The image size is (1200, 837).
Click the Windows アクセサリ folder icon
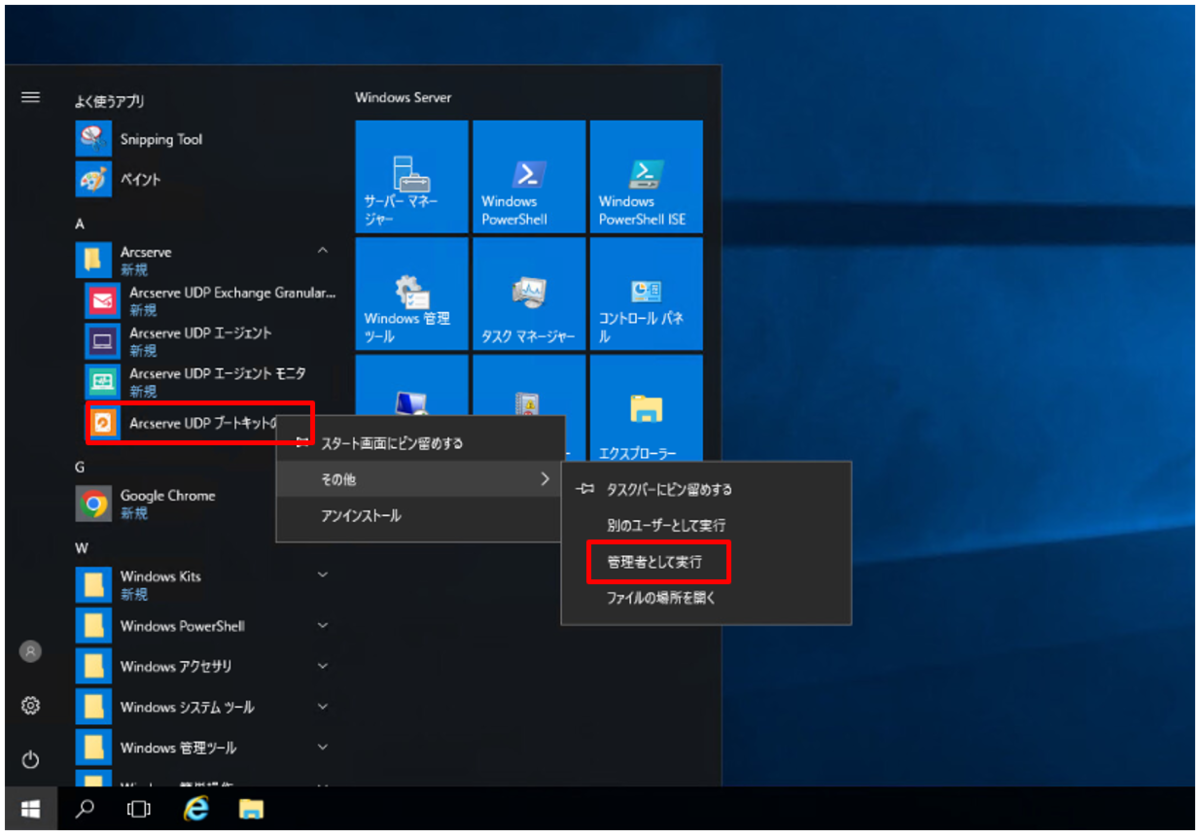[x=93, y=666]
